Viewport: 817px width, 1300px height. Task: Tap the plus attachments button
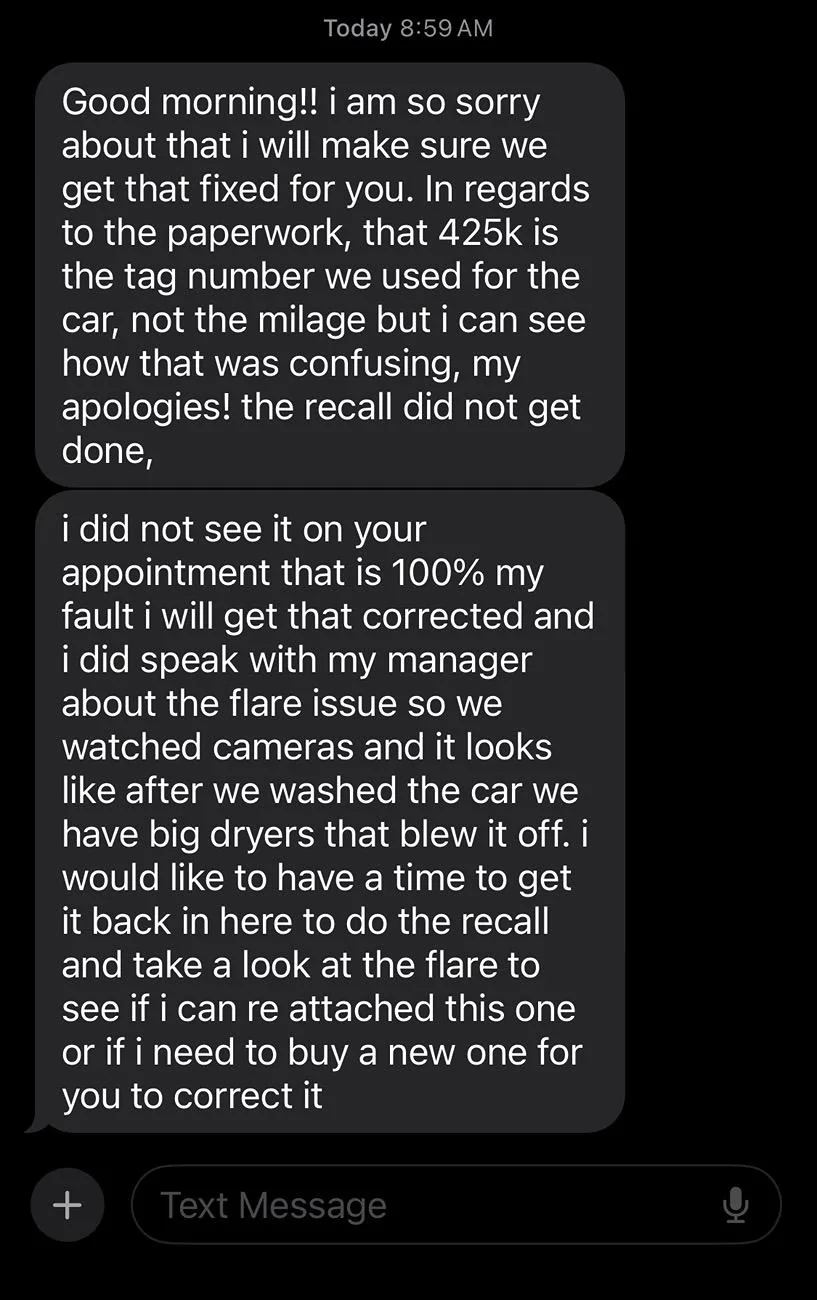(x=67, y=1205)
